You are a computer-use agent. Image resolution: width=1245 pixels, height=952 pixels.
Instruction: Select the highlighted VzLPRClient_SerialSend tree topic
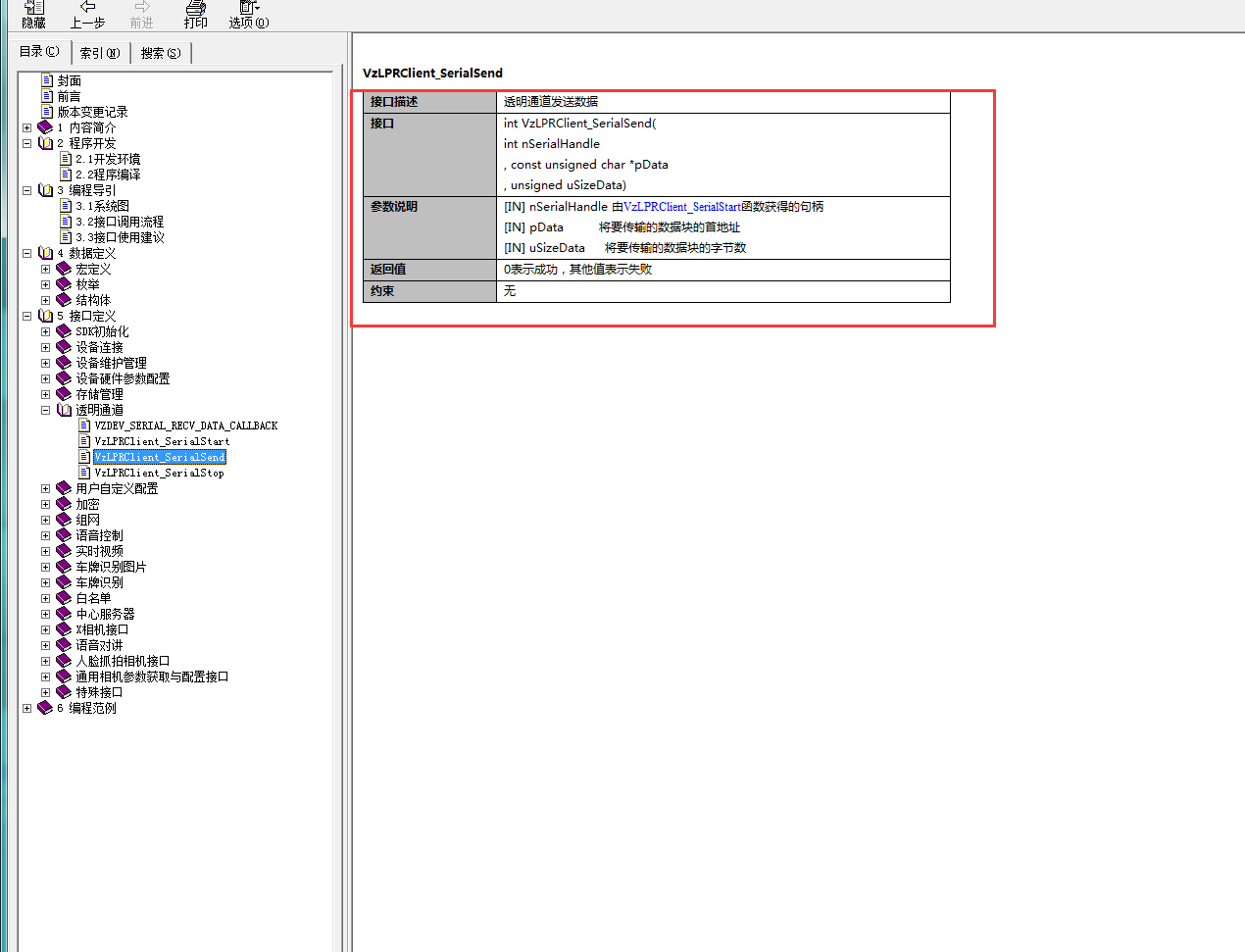(160, 457)
